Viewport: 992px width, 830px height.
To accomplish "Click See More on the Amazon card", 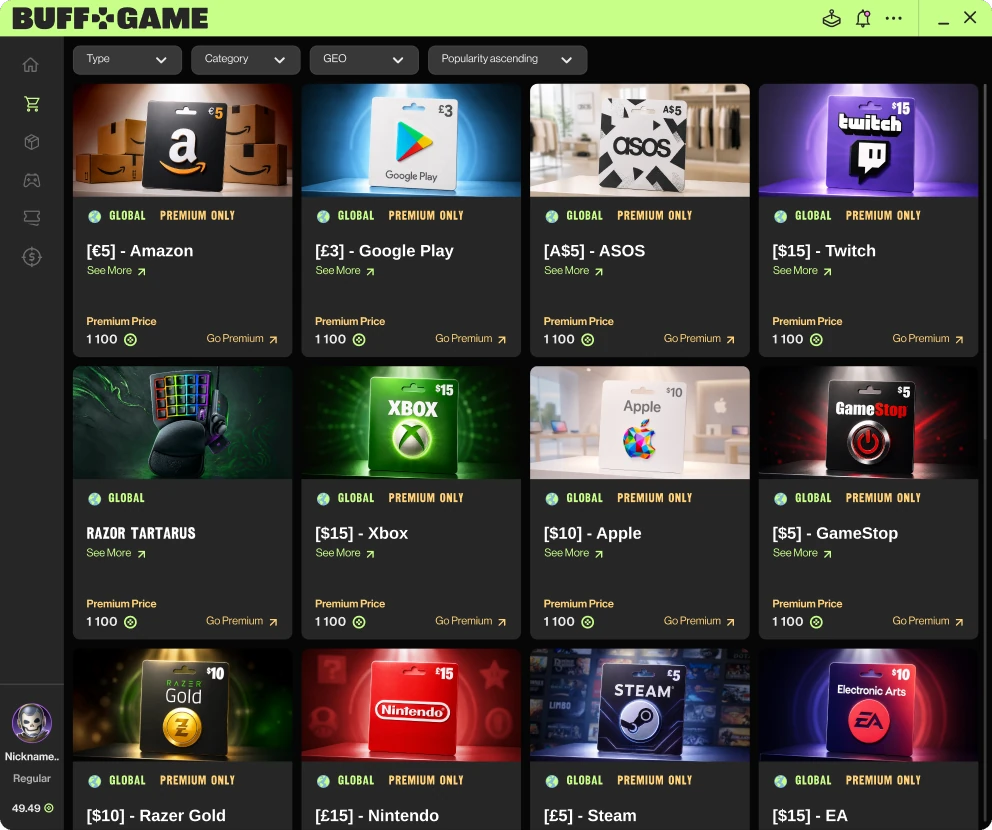I will 116,271.
